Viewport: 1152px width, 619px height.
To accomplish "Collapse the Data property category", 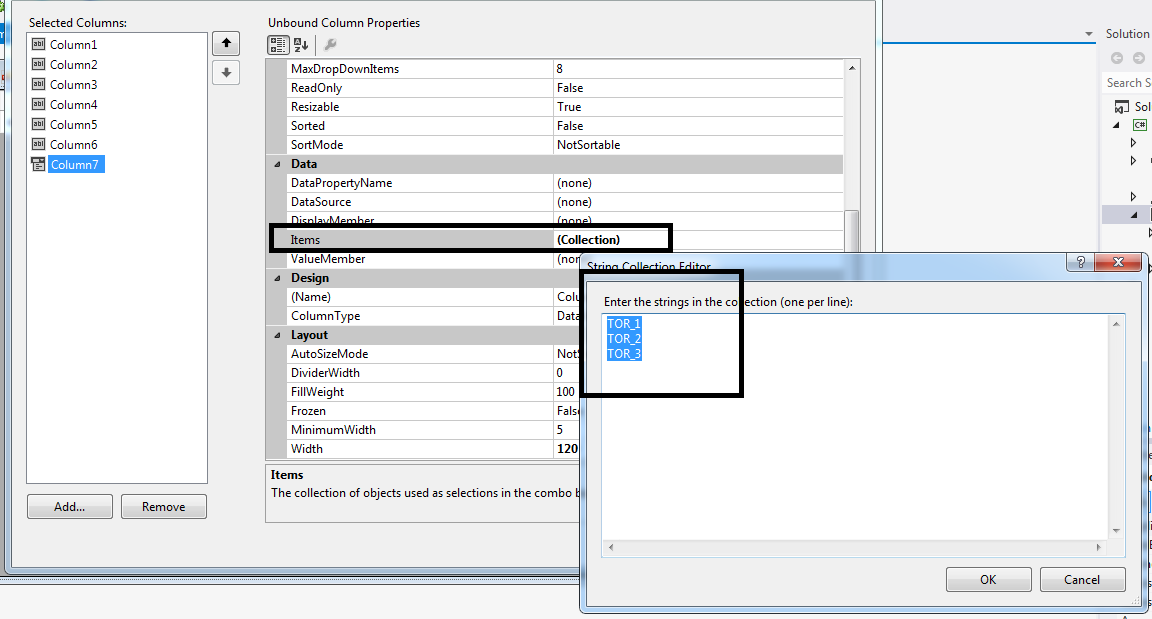I will 278,164.
